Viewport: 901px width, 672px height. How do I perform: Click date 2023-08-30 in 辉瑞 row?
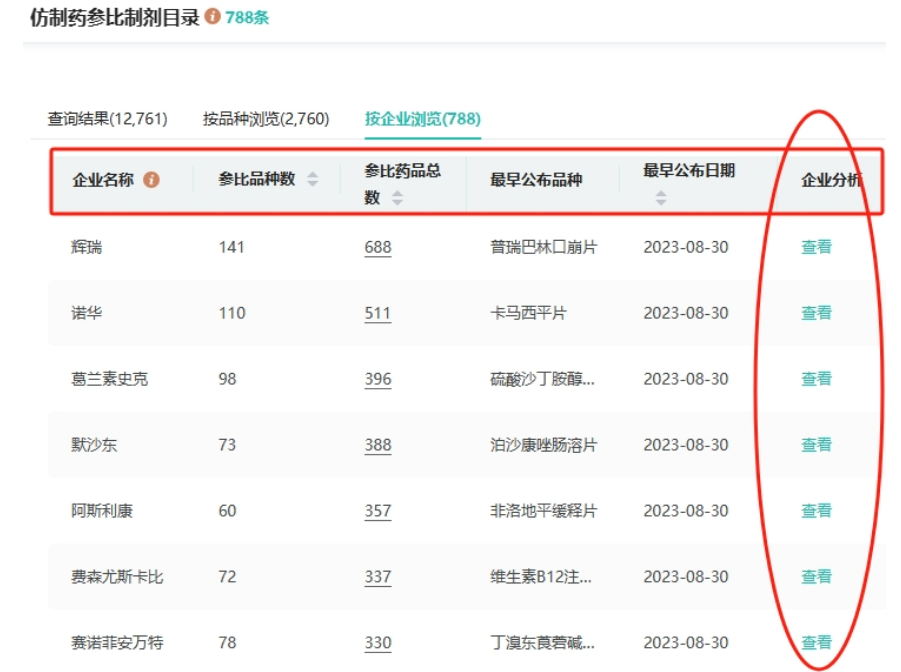pos(686,247)
